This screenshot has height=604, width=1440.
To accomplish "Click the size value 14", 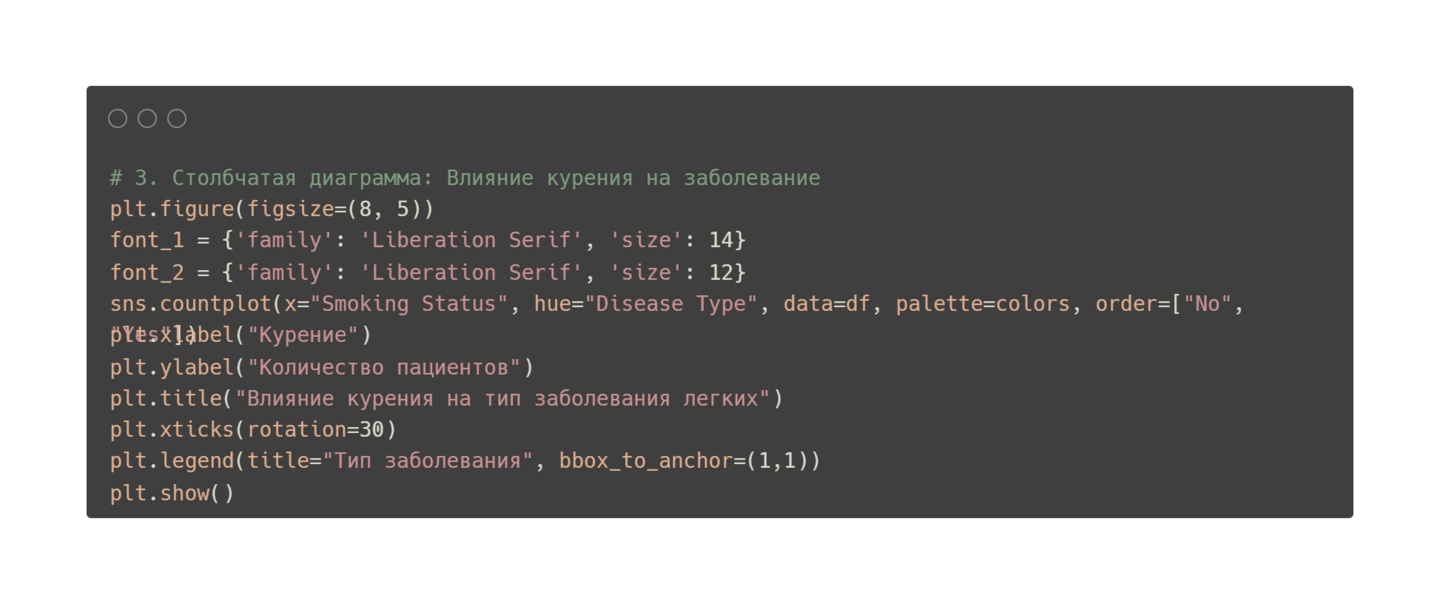I will pos(721,240).
